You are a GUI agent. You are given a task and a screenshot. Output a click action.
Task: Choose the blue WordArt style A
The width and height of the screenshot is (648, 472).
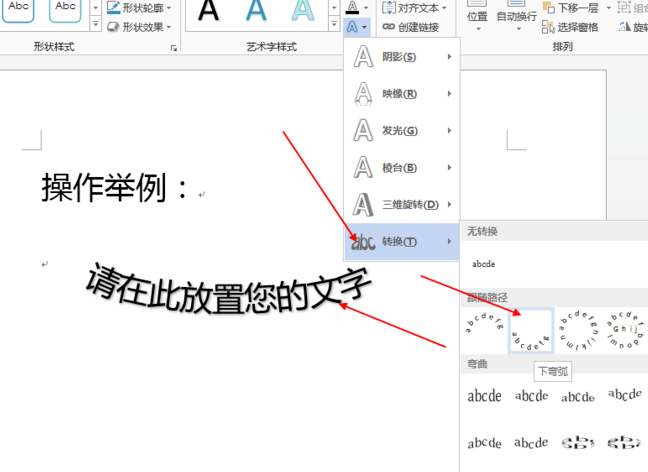(x=256, y=11)
